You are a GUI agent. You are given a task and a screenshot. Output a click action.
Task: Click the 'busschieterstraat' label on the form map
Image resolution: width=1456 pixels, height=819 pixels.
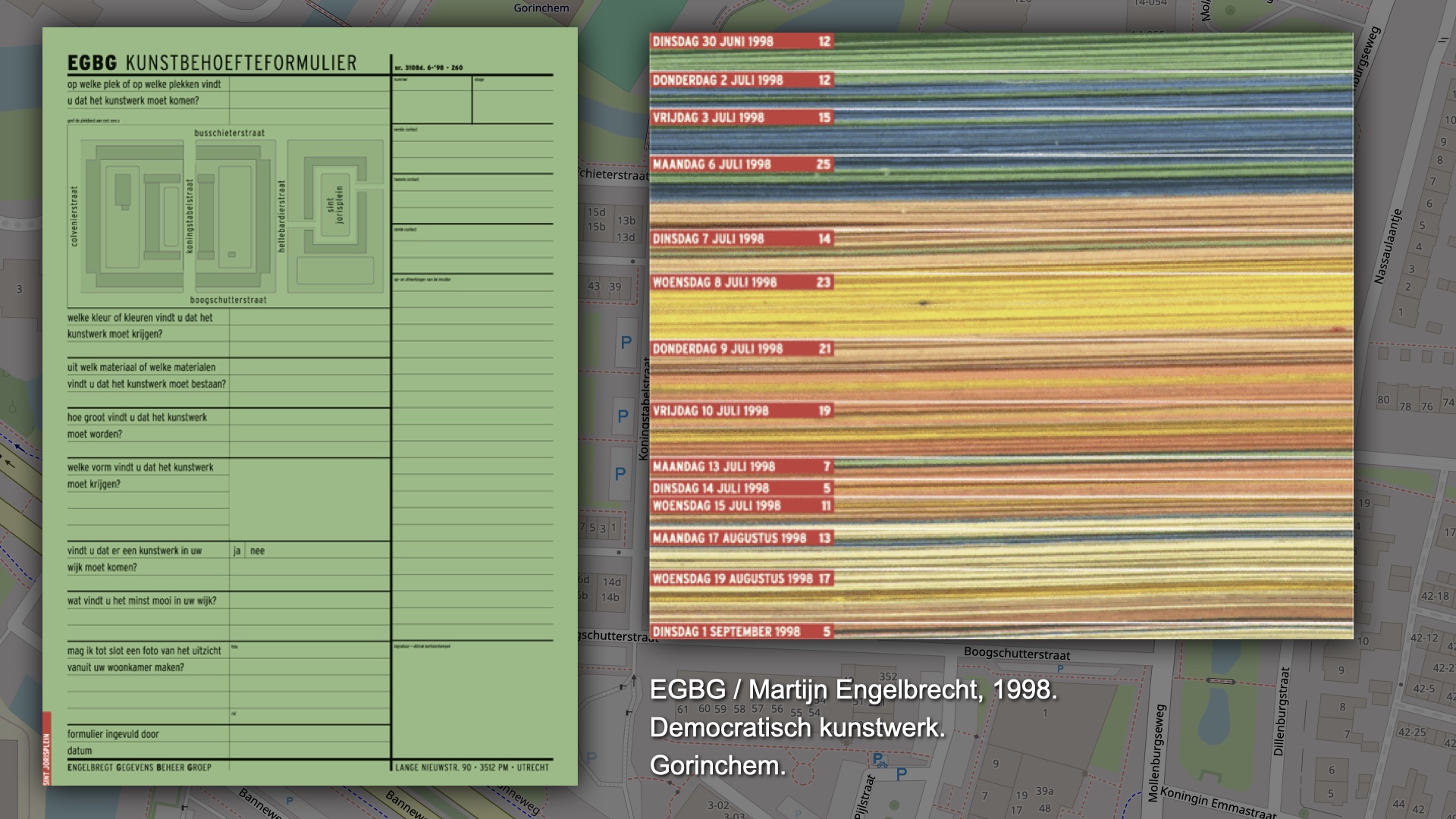tap(230, 133)
